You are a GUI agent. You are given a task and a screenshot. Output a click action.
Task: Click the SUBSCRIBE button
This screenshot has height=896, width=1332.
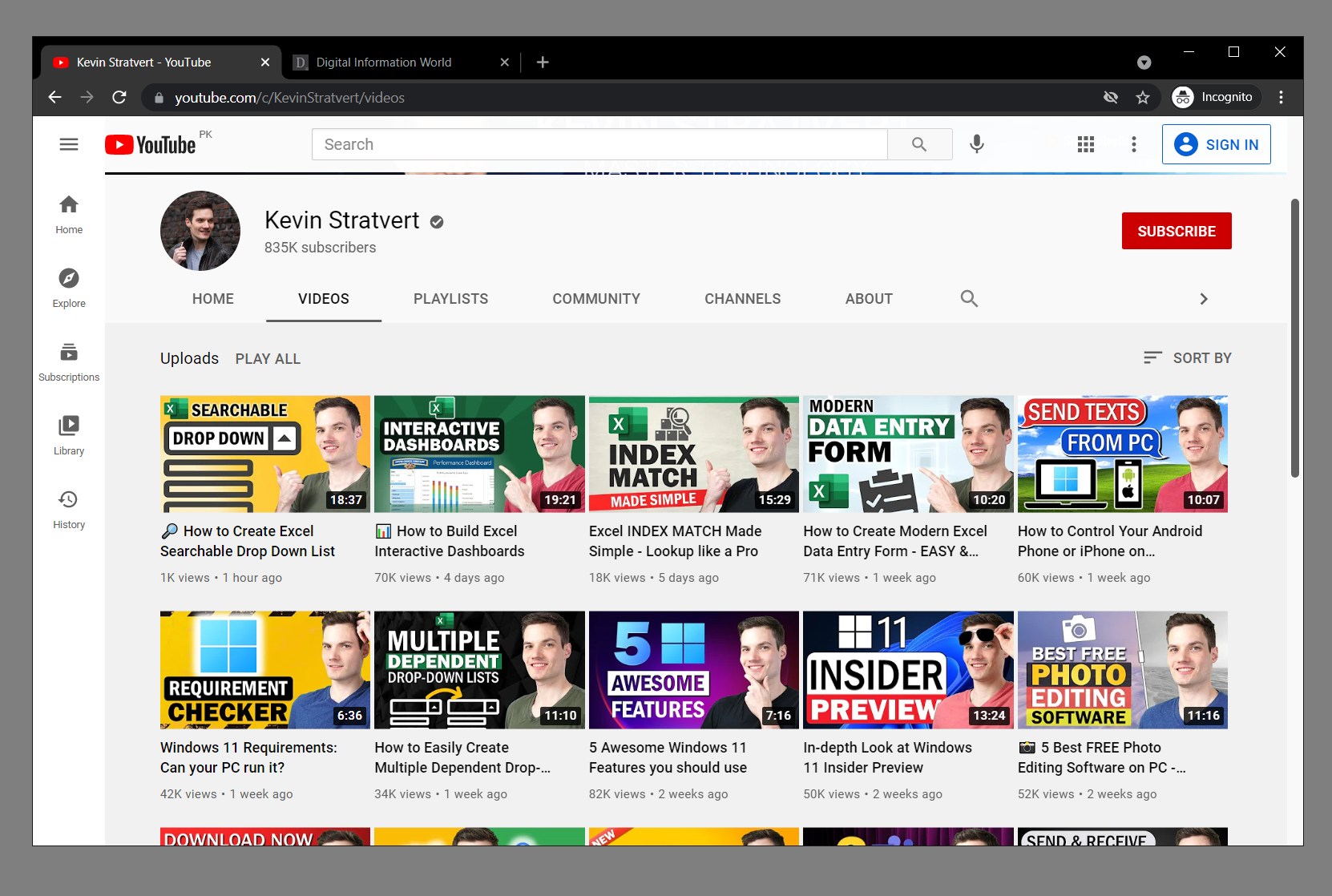pyautogui.click(x=1176, y=231)
